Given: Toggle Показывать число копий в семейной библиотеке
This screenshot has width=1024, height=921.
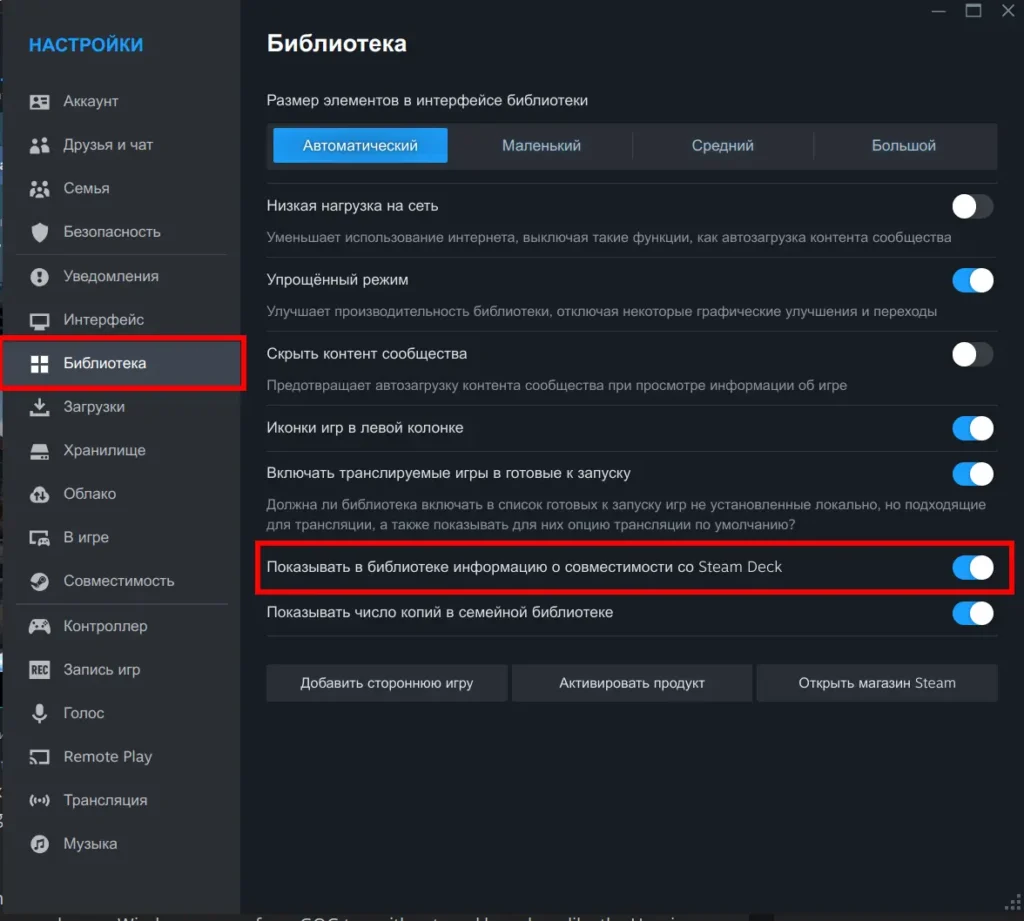Looking at the screenshot, I should (972, 613).
